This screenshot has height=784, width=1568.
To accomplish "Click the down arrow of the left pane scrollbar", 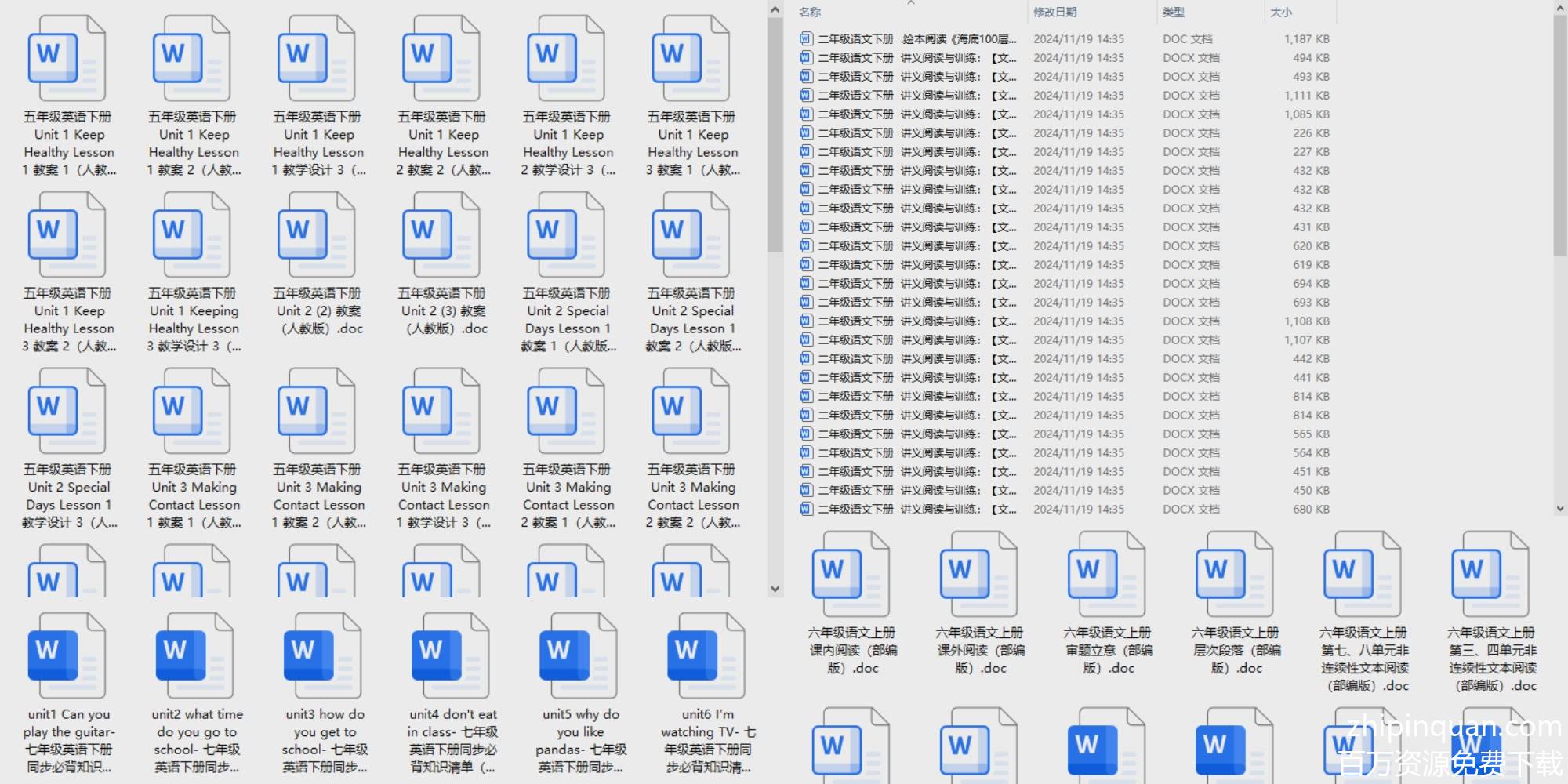I will (775, 589).
